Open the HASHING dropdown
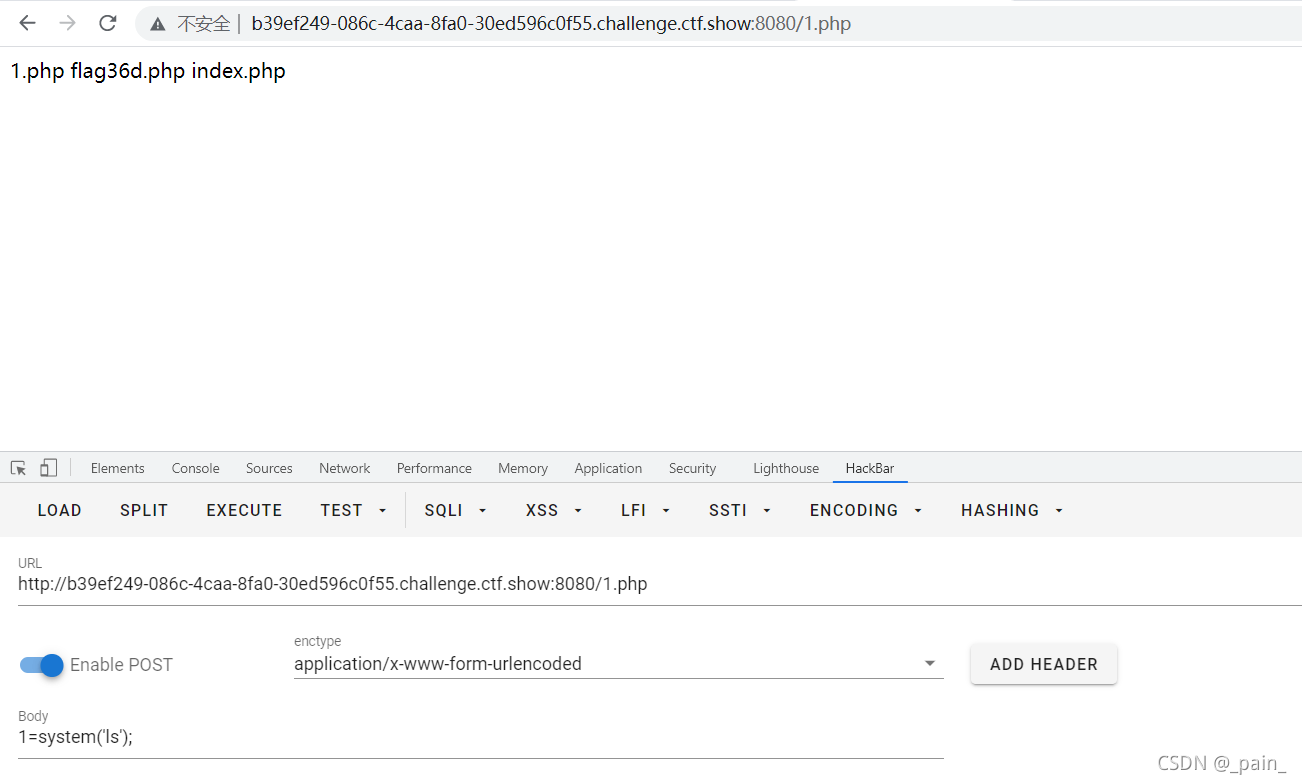 [1012, 510]
